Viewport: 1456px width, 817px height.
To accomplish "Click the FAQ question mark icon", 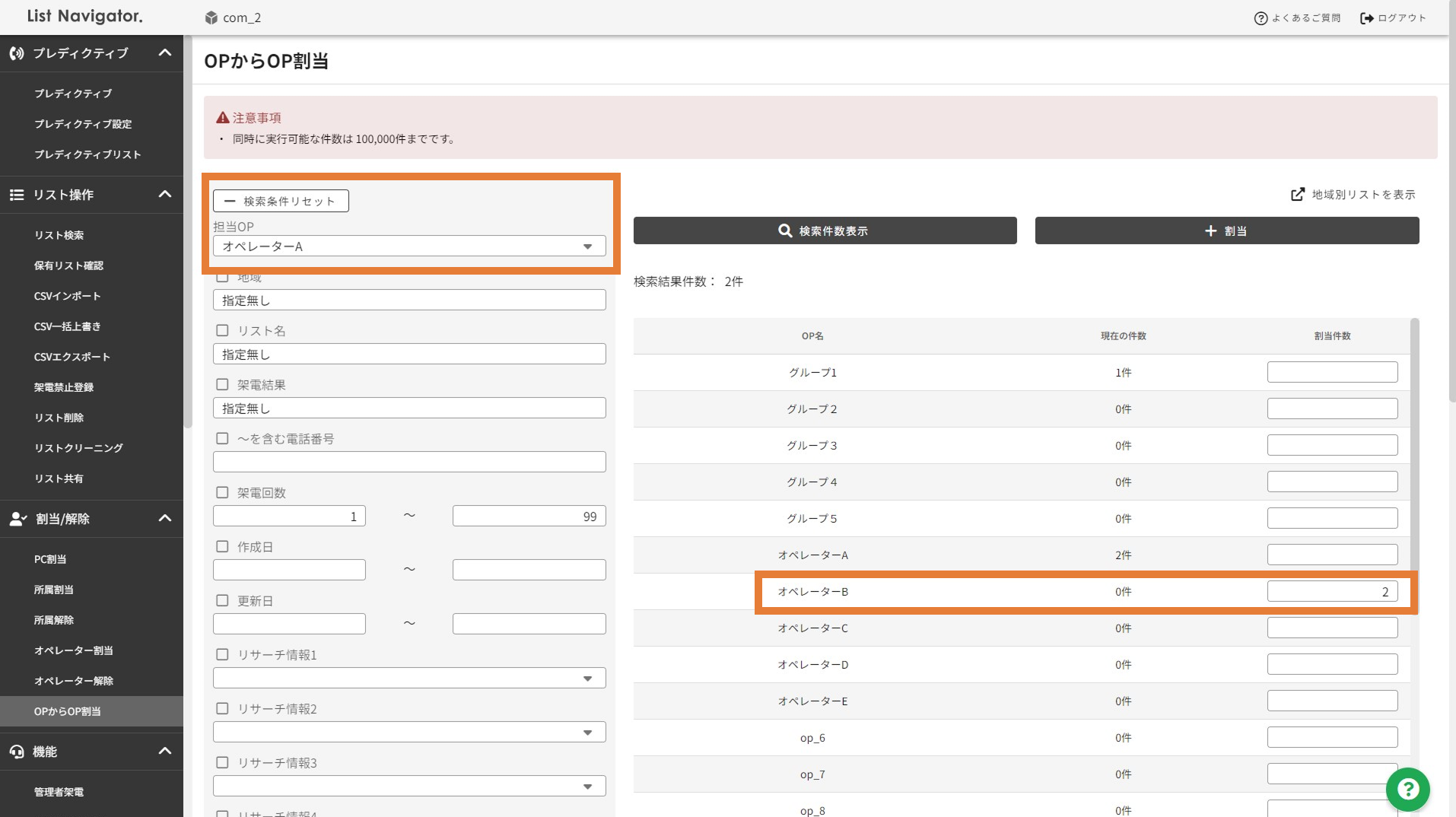I will tap(1260, 17).
